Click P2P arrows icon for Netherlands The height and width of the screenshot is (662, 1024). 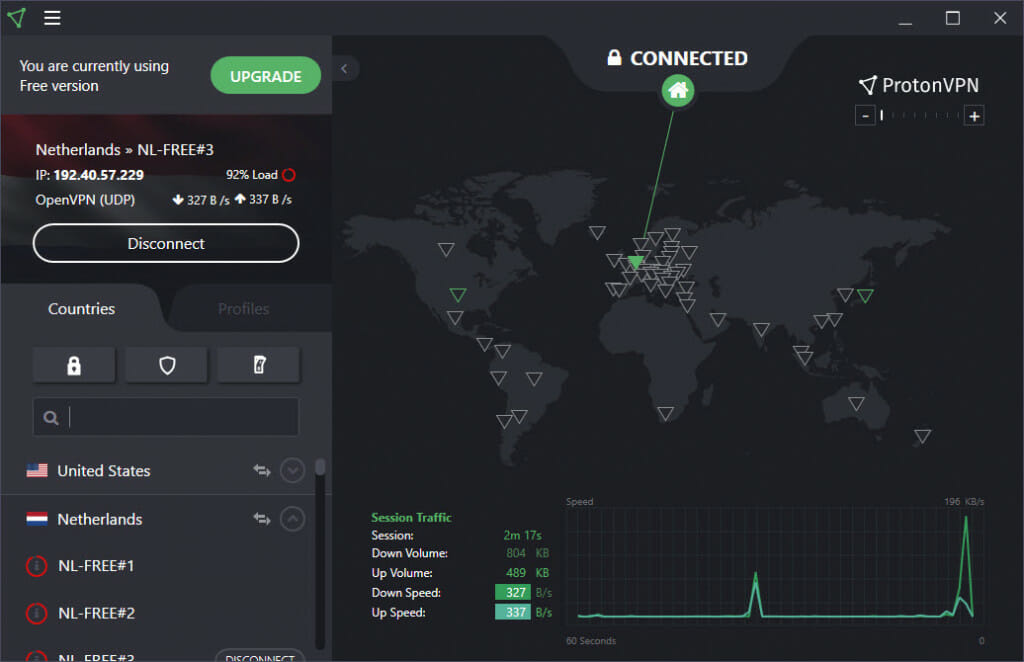coord(262,518)
